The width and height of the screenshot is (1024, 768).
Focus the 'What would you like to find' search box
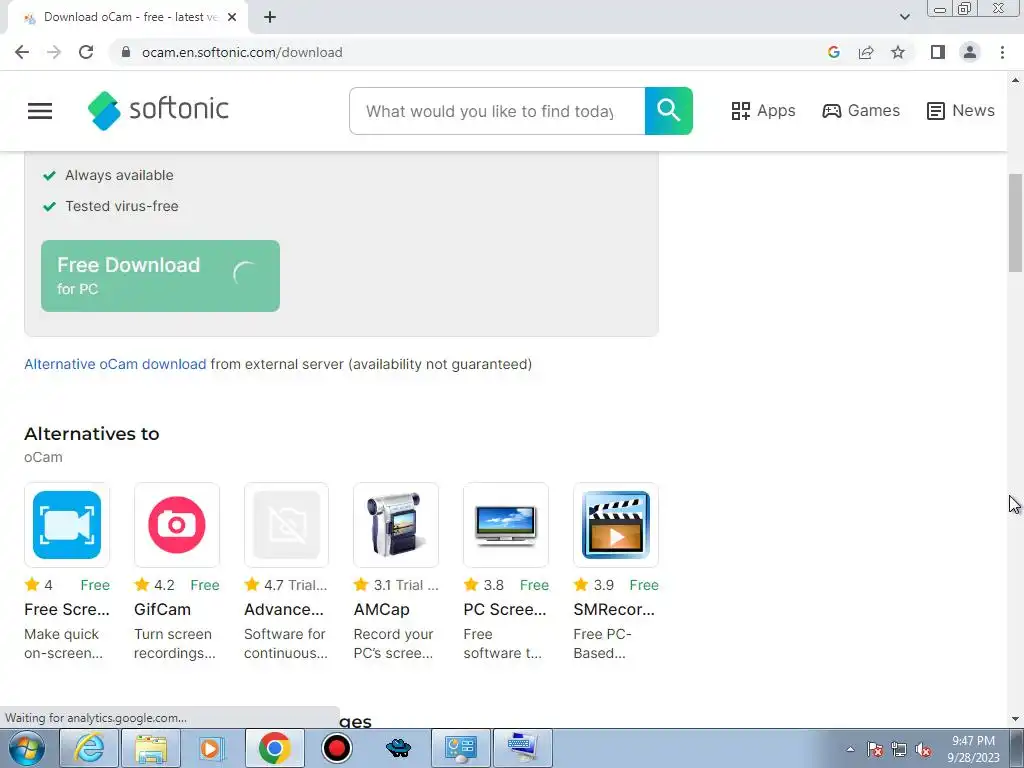pos(497,111)
